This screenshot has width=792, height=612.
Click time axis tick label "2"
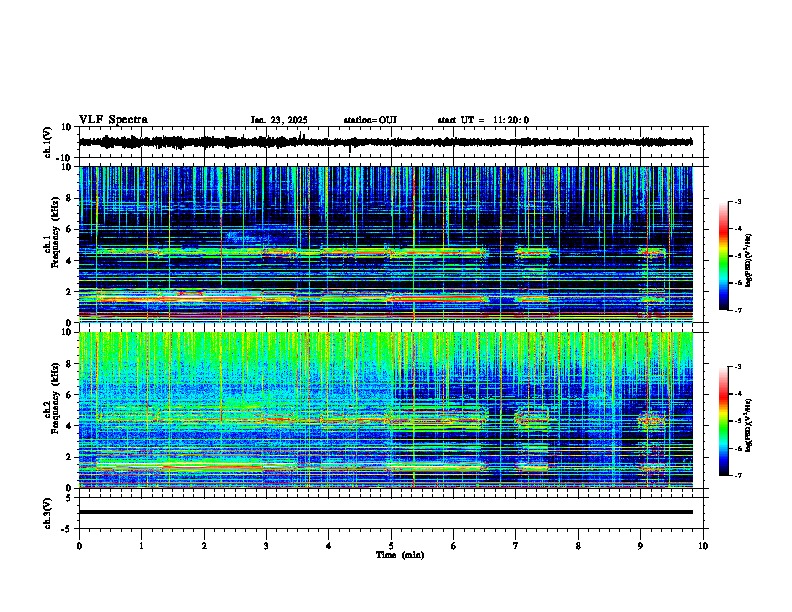tap(204, 546)
